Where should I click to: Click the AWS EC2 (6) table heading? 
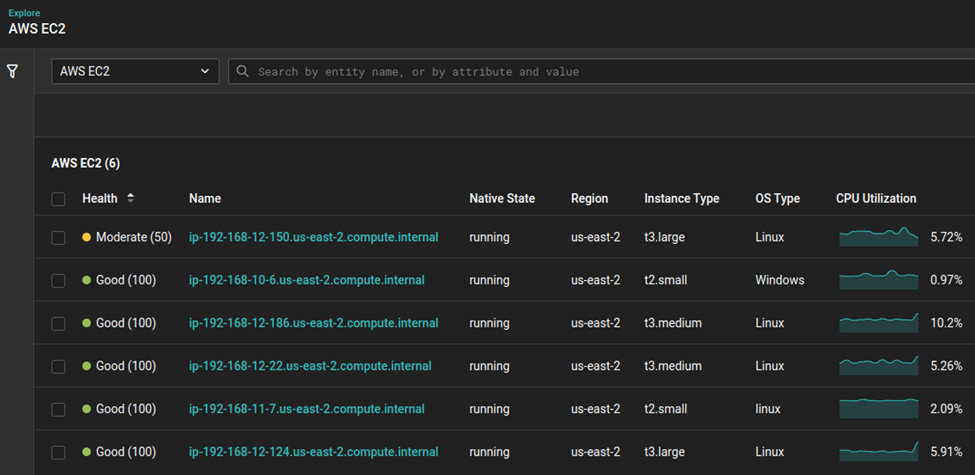coord(86,164)
